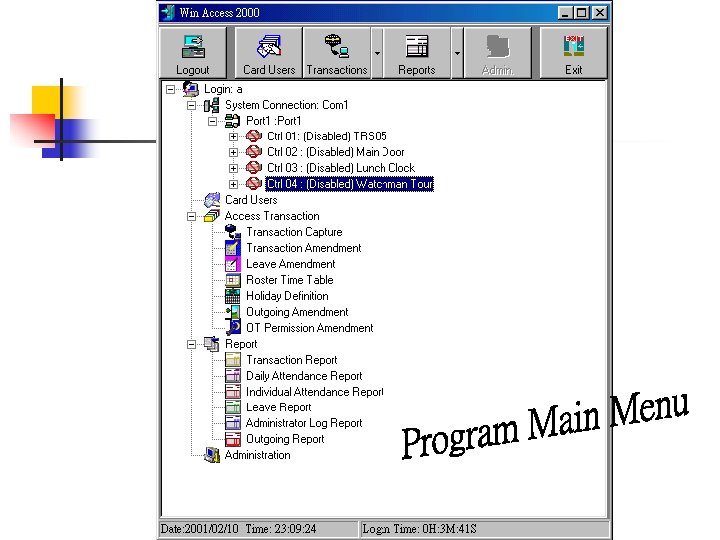Image resolution: width=720 pixels, height=540 pixels.
Task: Open 'OT Permission Amendment' tree label
Action: [310, 328]
